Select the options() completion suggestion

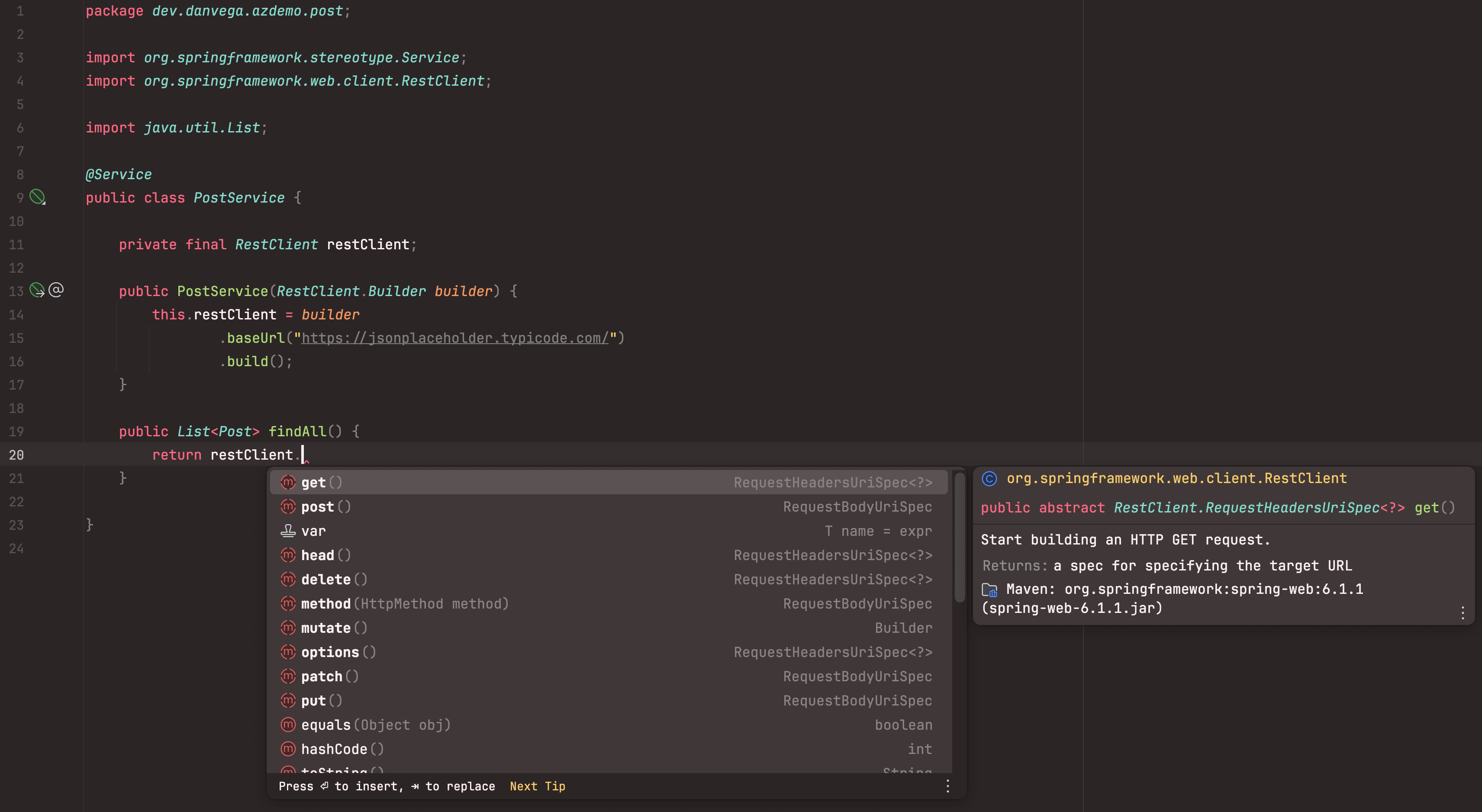coord(609,651)
